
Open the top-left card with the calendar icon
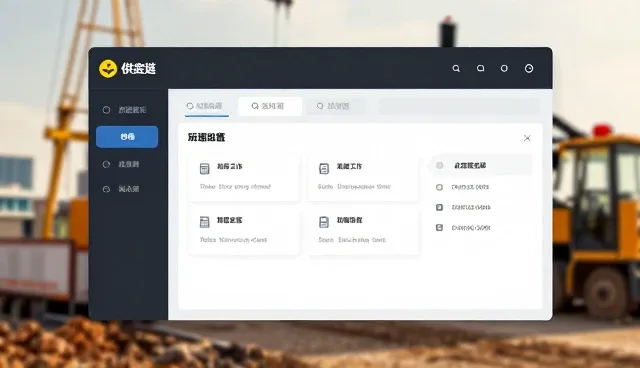(x=244, y=177)
